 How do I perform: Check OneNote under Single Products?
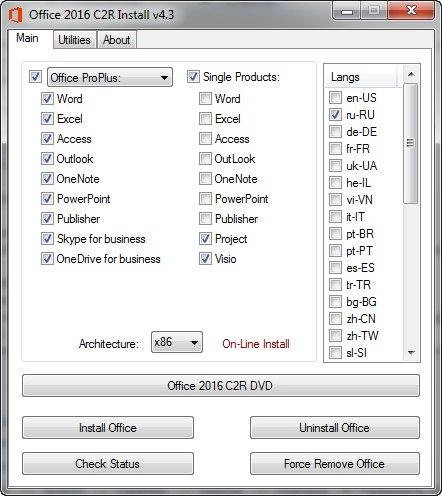pos(205,178)
